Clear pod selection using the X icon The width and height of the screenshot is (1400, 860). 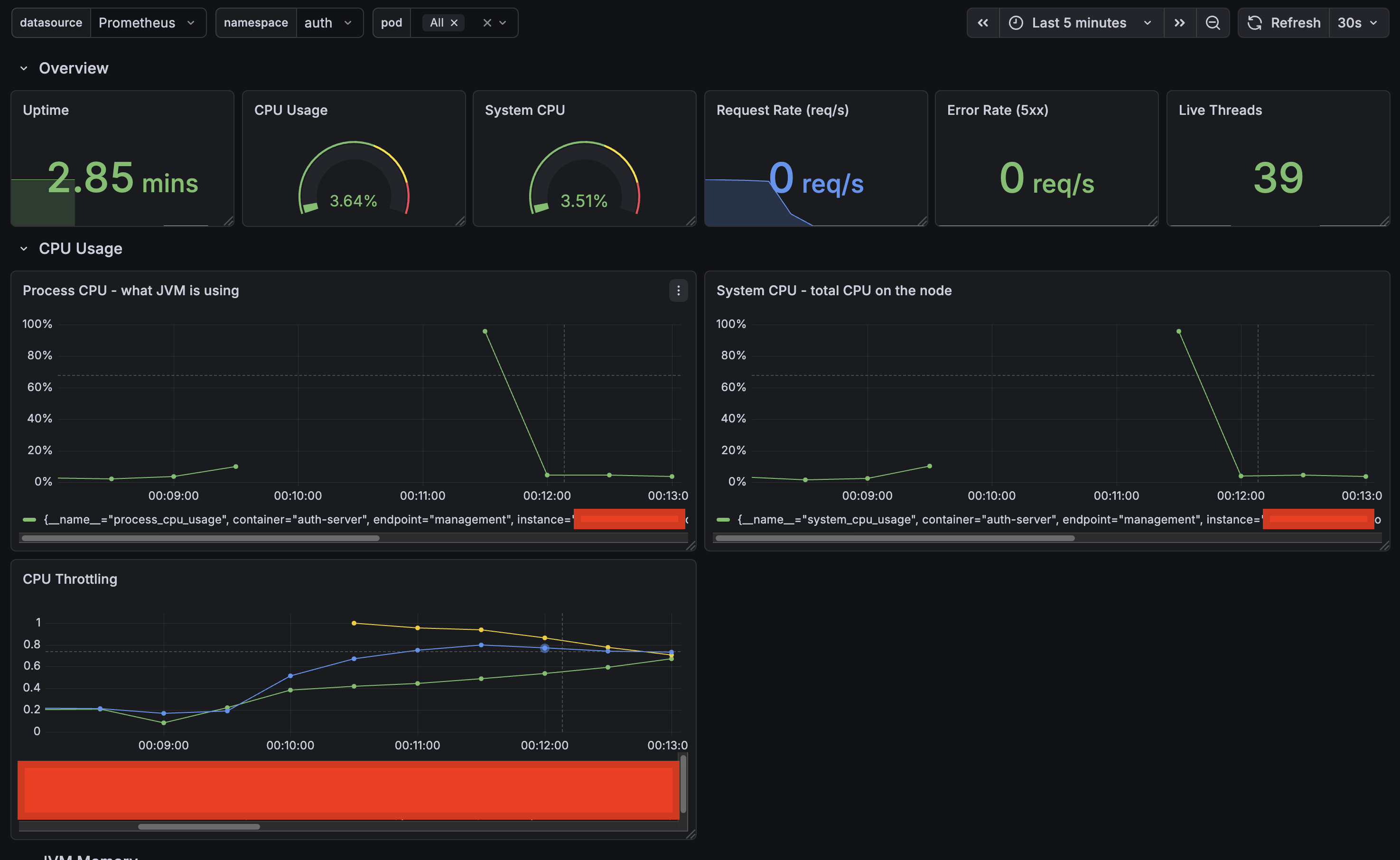click(x=487, y=23)
